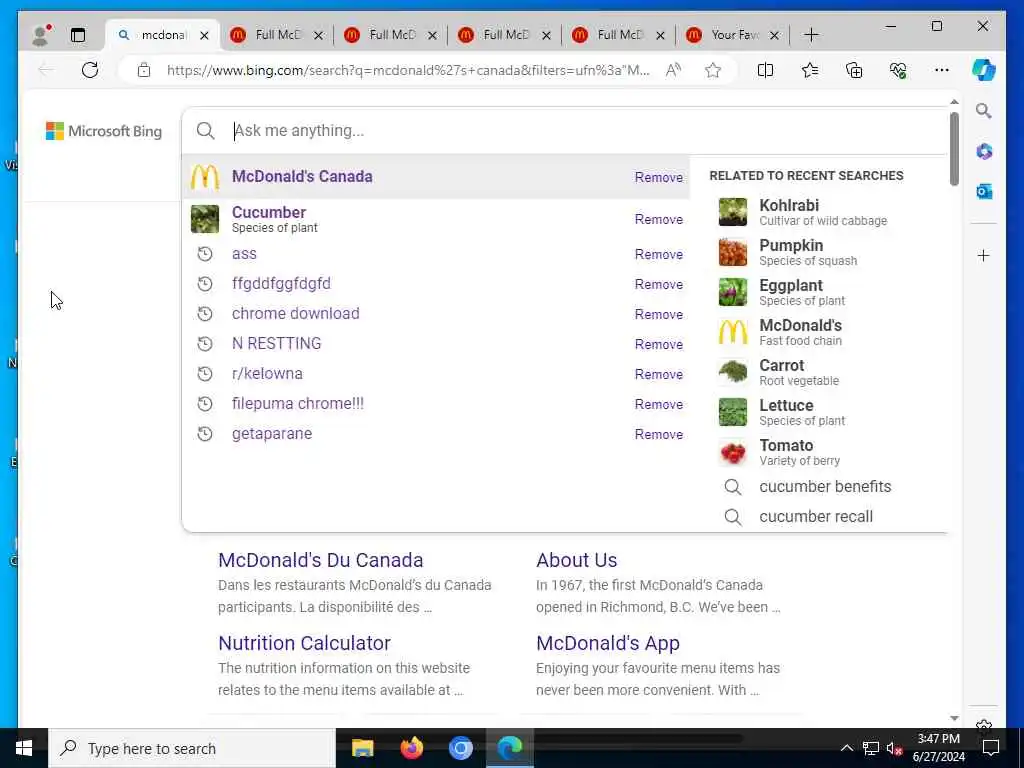Open the volume icon in system tray

893,748
